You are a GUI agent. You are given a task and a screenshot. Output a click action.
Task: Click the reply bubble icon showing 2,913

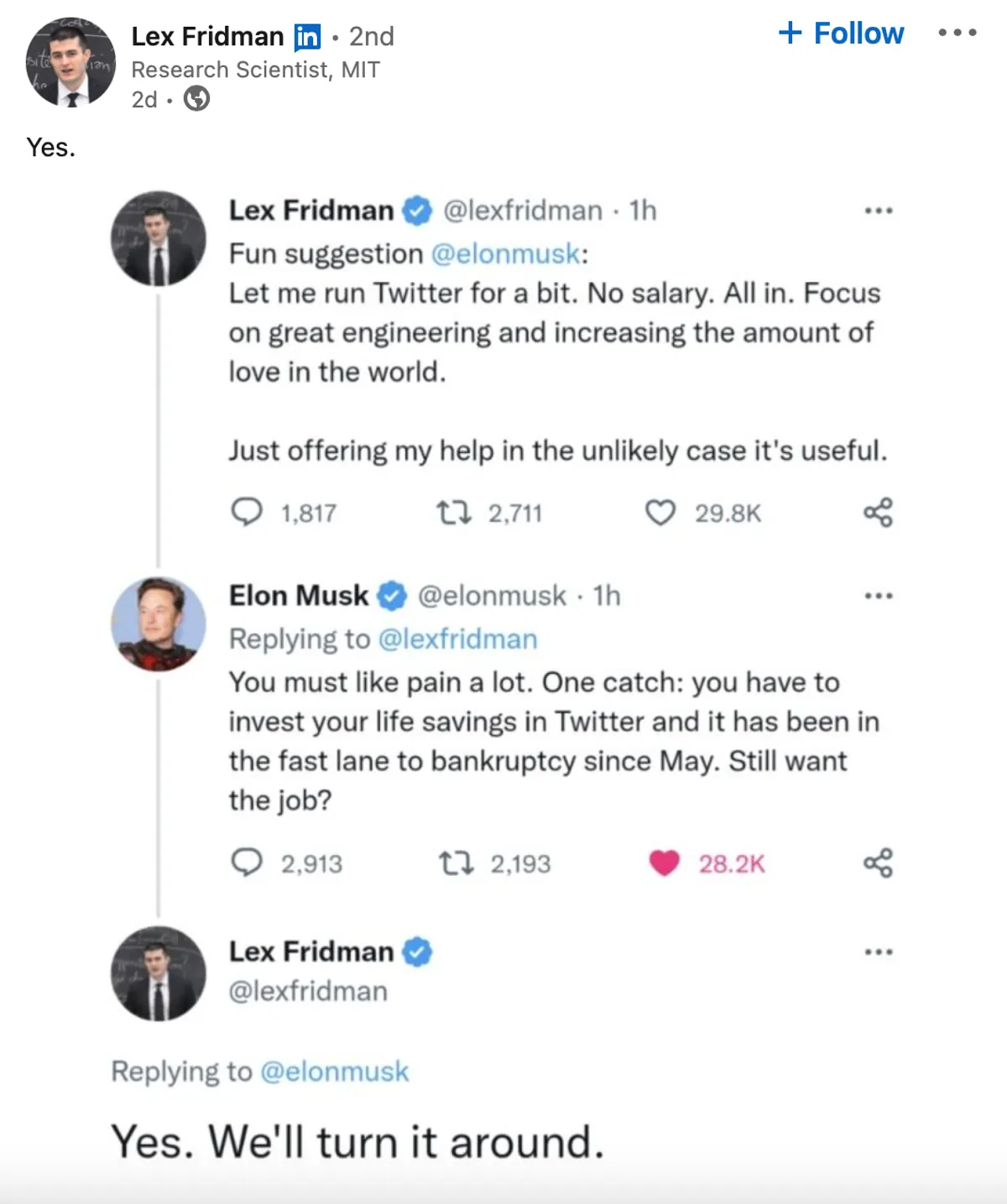(247, 863)
